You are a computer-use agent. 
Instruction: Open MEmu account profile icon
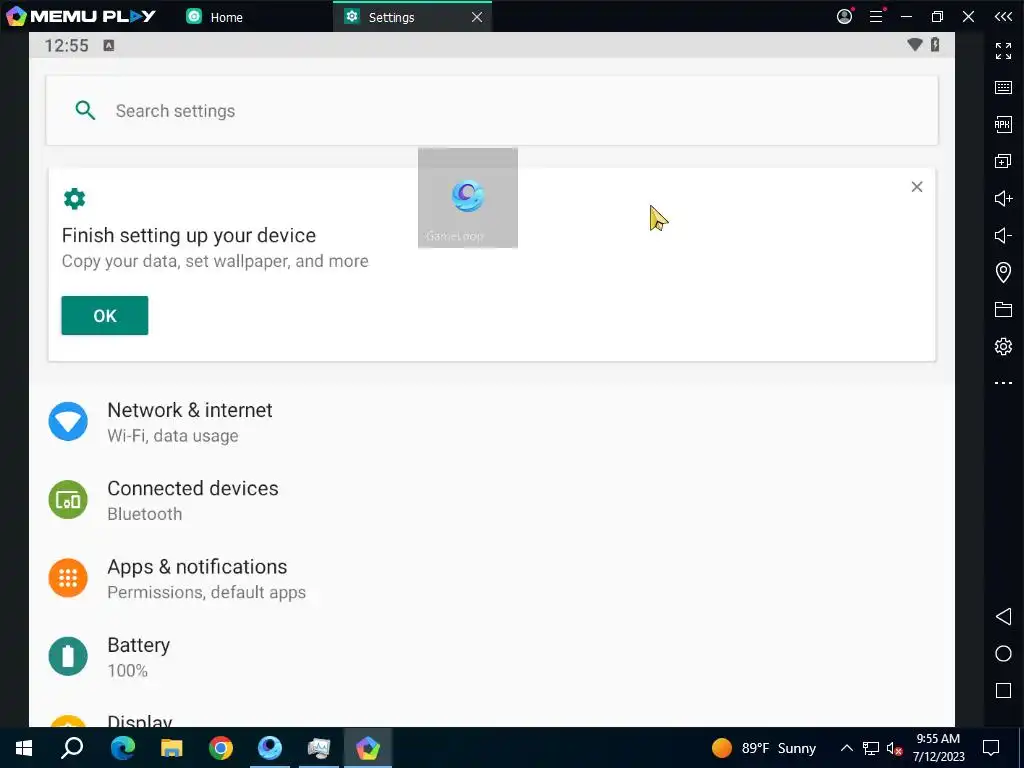(844, 16)
